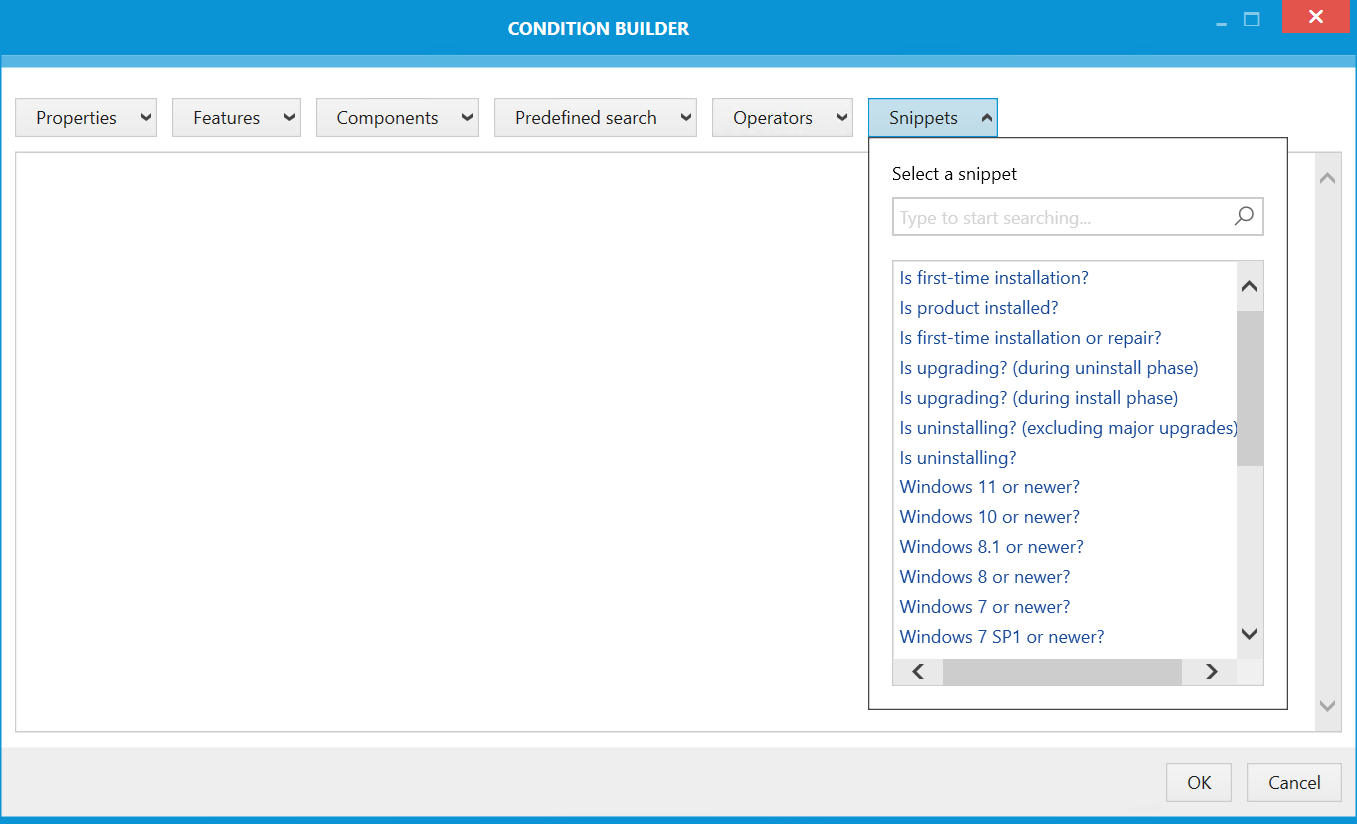Select "Is first-time installation or repair?" snippet
The width and height of the screenshot is (1357, 824).
pyautogui.click(x=1030, y=337)
